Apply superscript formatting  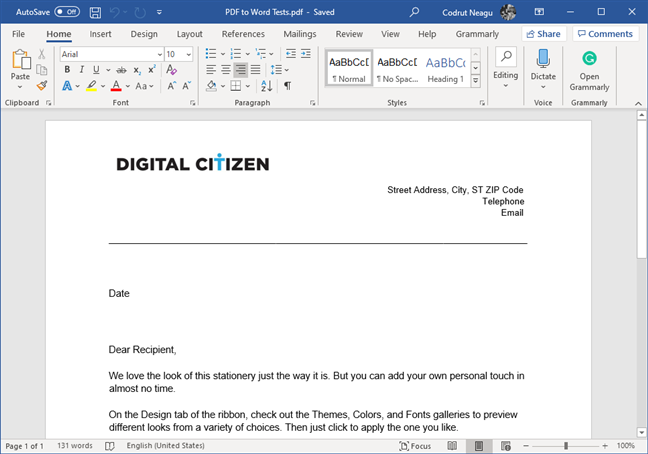152,69
